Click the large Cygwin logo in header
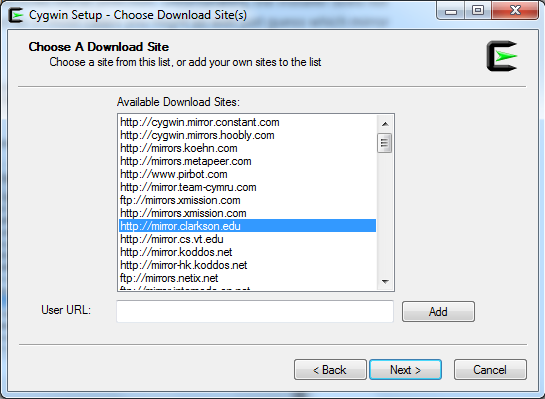The width and height of the screenshot is (545, 399). pos(502,56)
